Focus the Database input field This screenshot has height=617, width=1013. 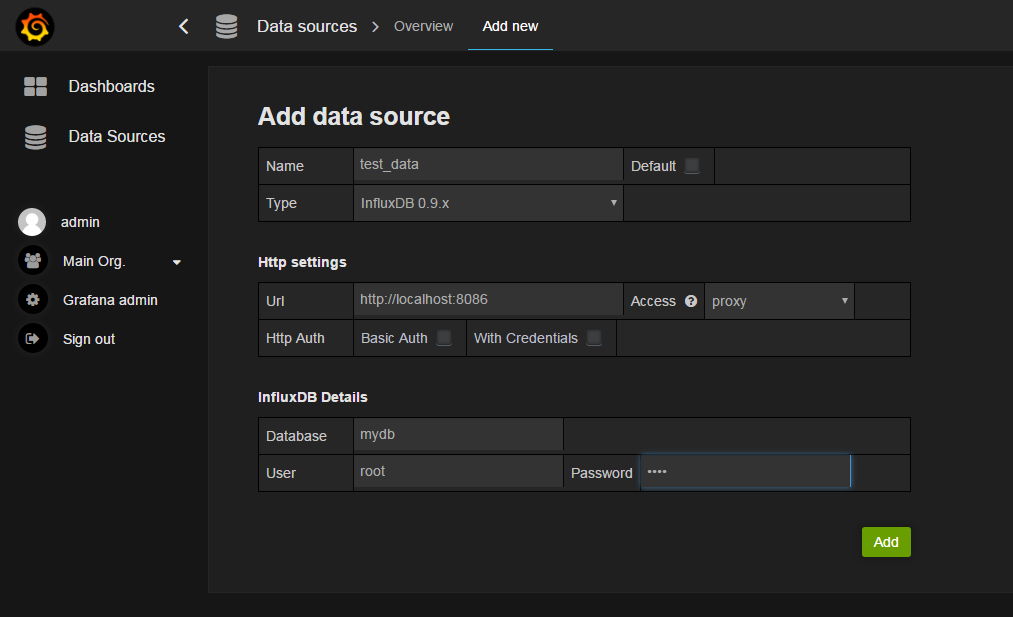click(x=459, y=435)
